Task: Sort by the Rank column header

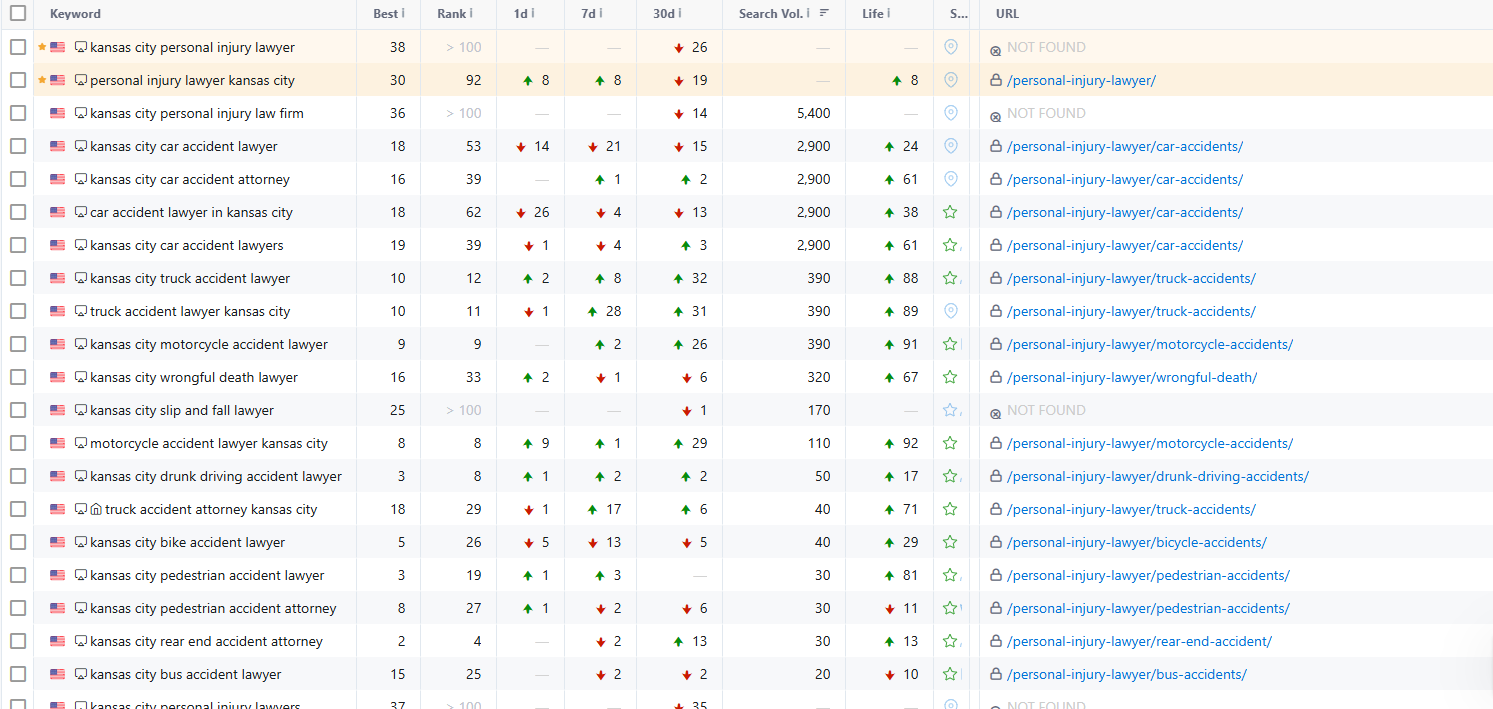Action: 451,14
